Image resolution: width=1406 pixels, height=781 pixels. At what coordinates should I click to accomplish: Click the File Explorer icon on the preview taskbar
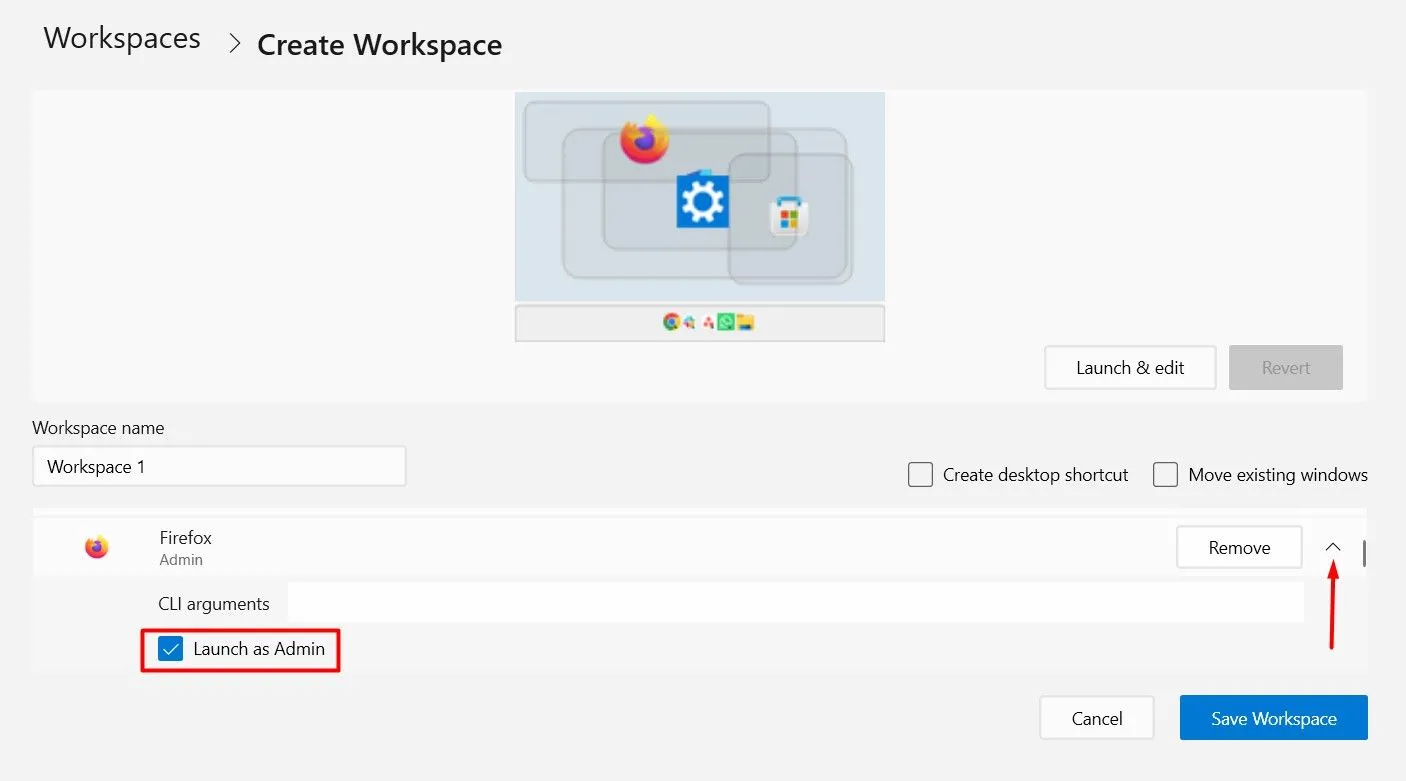[x=745, y=322]
